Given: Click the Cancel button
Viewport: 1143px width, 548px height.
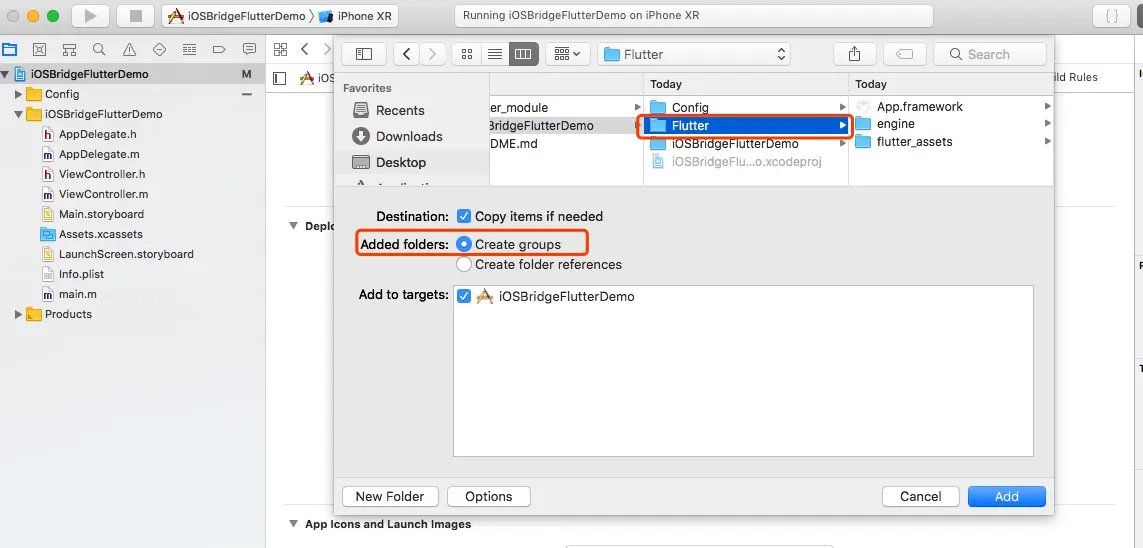Looking at the screenshot, I should tap(920, 496).
